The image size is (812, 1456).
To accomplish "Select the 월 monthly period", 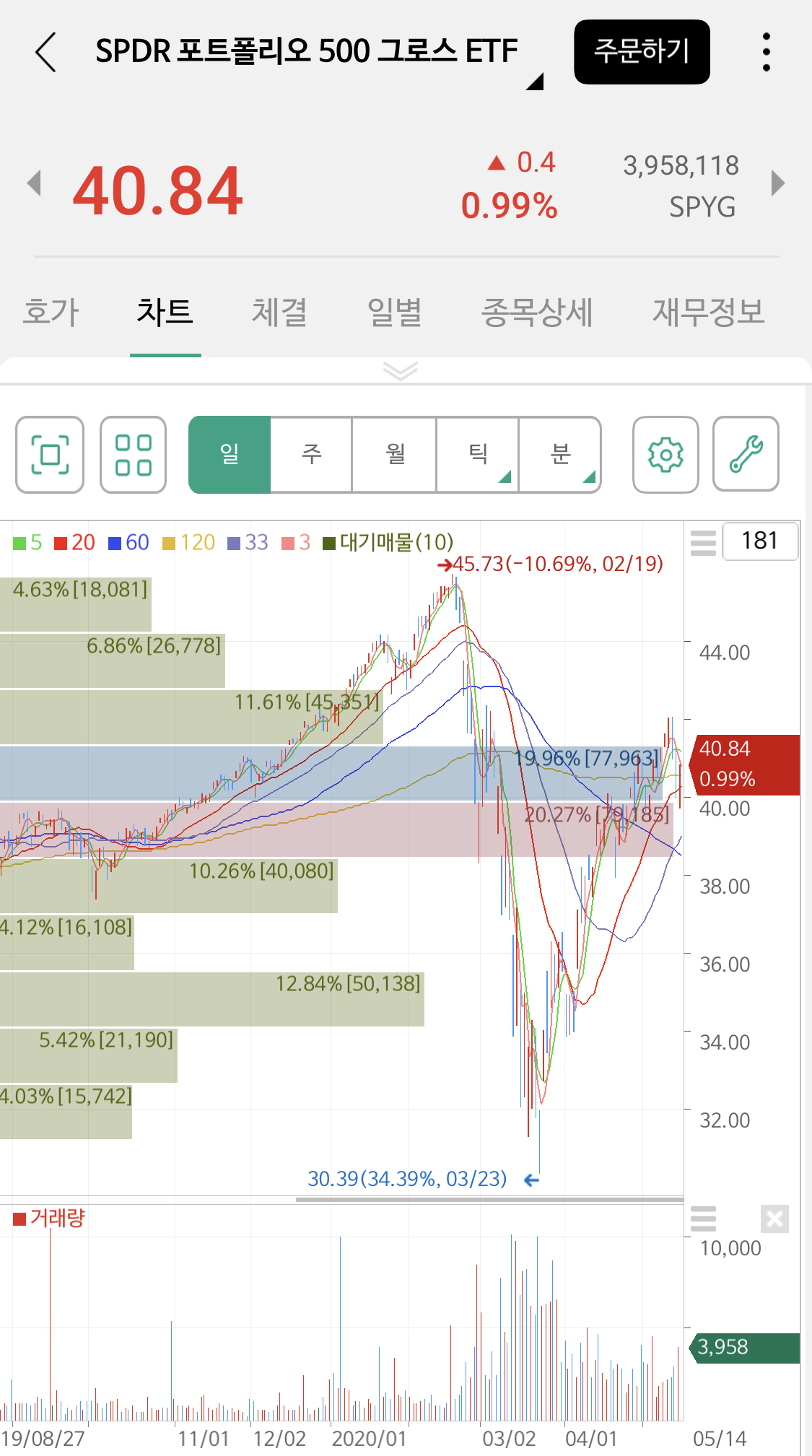I will [394, 455].
